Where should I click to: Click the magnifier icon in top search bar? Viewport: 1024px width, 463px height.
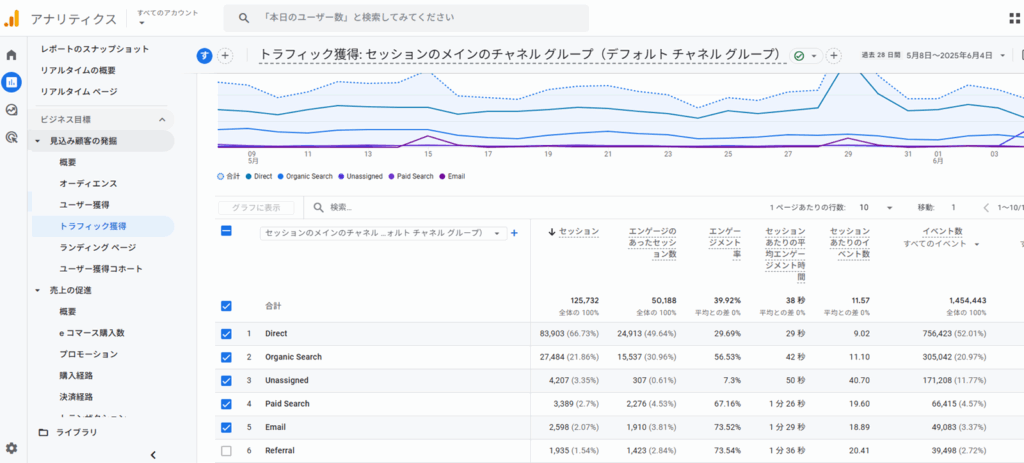pos(244,18)
